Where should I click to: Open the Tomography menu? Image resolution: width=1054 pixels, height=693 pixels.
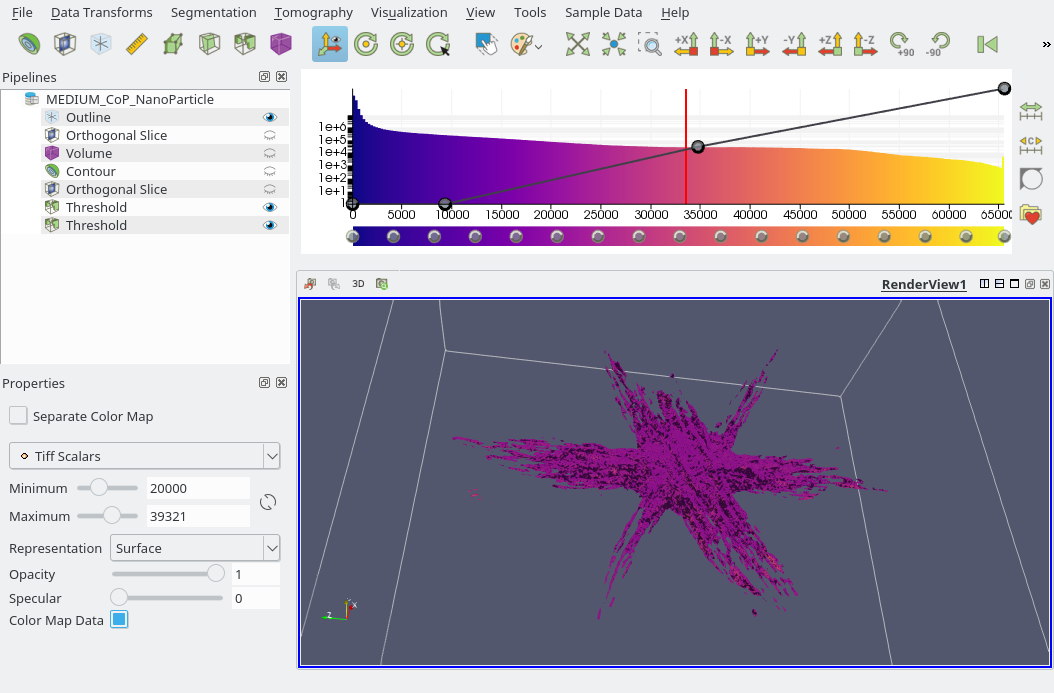313,12
